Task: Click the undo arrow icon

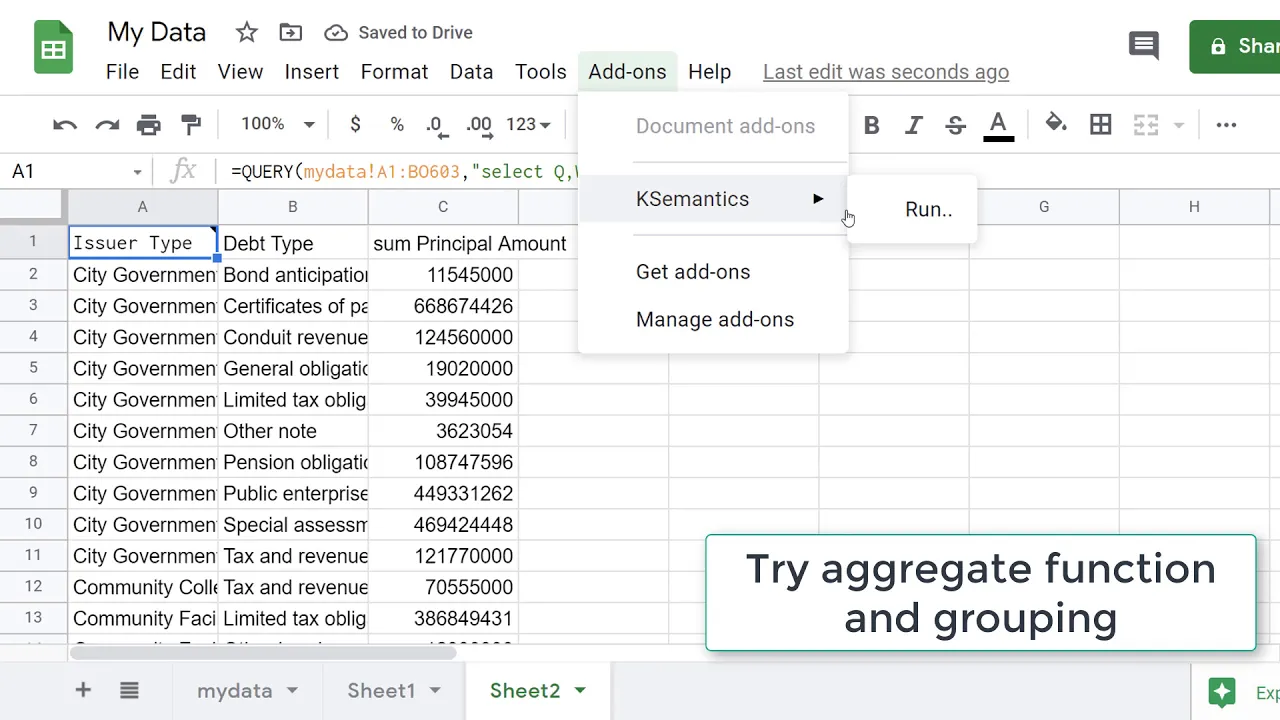Action: [x=65, y=125]
